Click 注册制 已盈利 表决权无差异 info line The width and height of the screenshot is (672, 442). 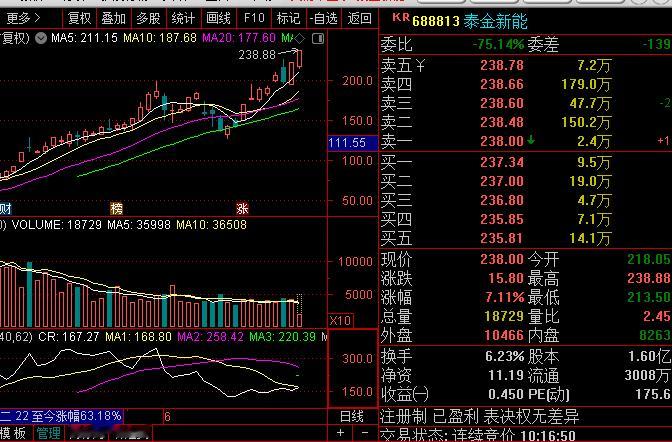[480, 416]
